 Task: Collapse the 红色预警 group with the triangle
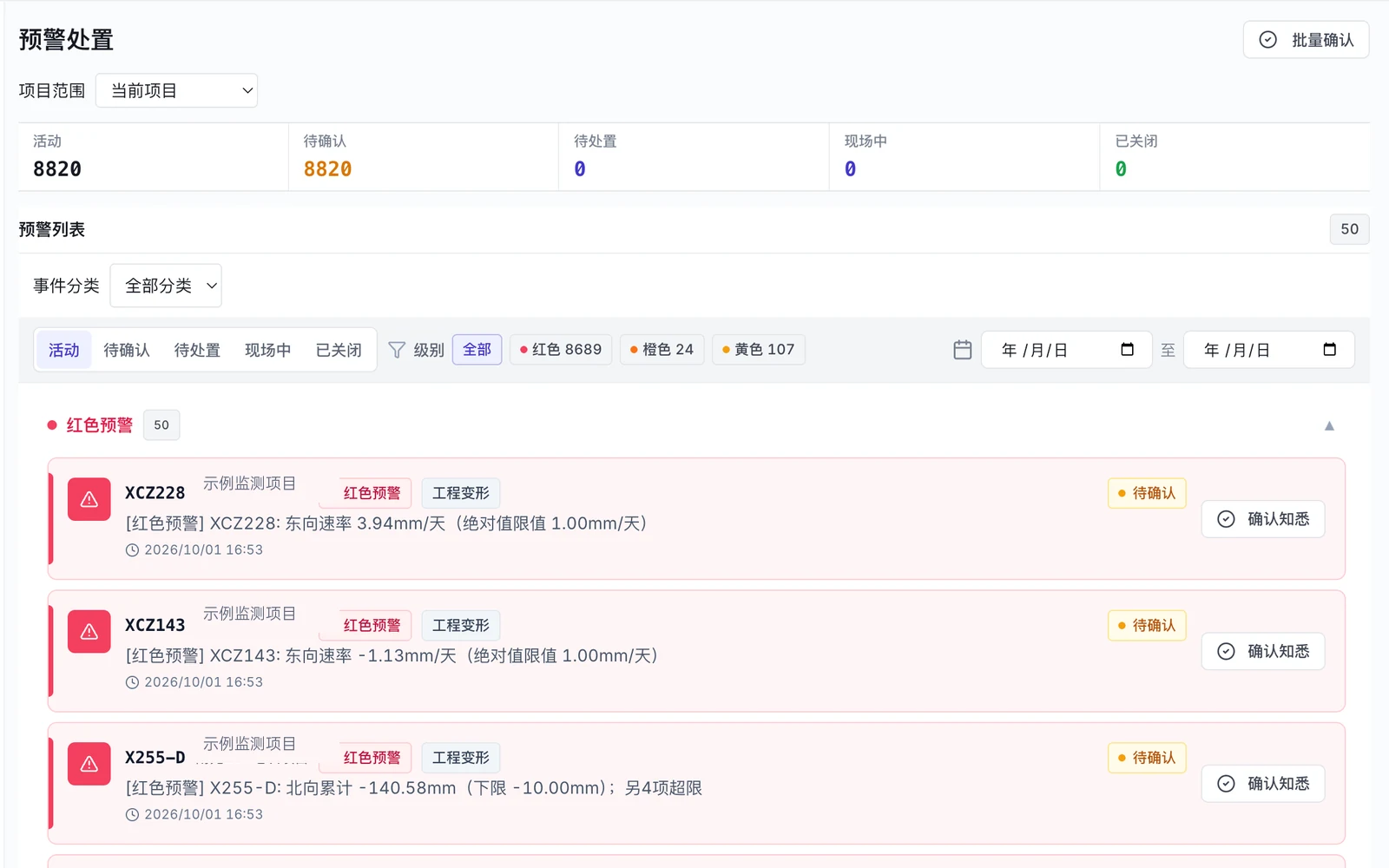tap(1329, 425)
